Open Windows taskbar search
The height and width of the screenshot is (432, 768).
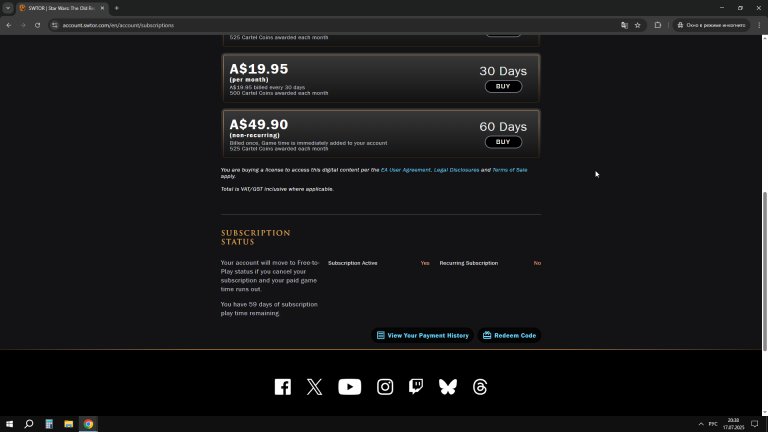[x=29, y=424]
